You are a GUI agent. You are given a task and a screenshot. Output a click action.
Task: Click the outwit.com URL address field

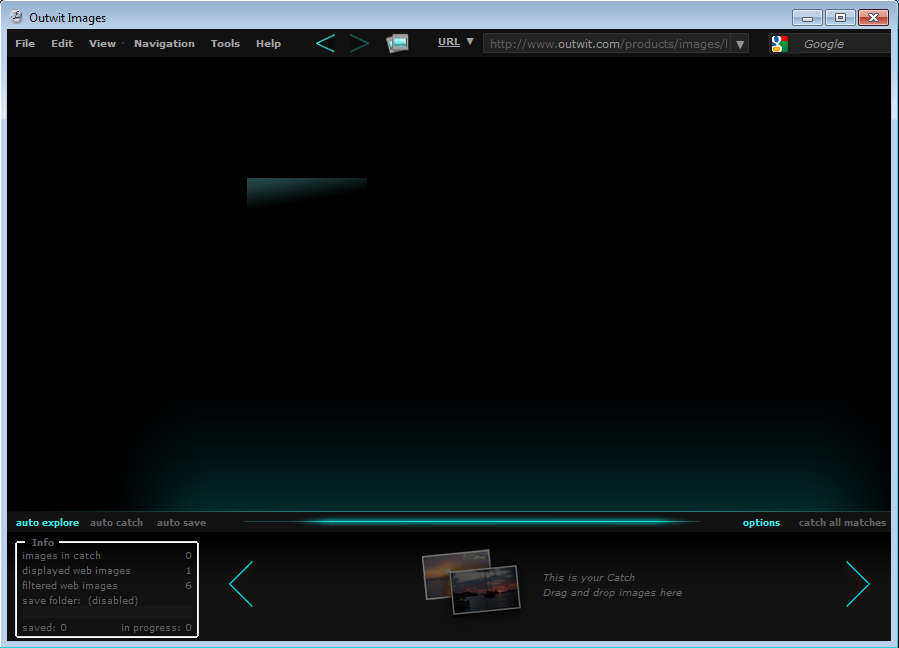point(606,44)
